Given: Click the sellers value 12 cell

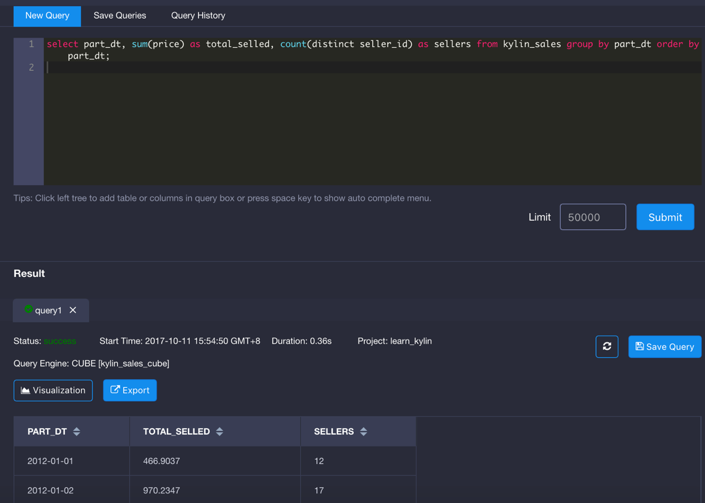Looking at the screenshot, I should (x=319, y=461).
